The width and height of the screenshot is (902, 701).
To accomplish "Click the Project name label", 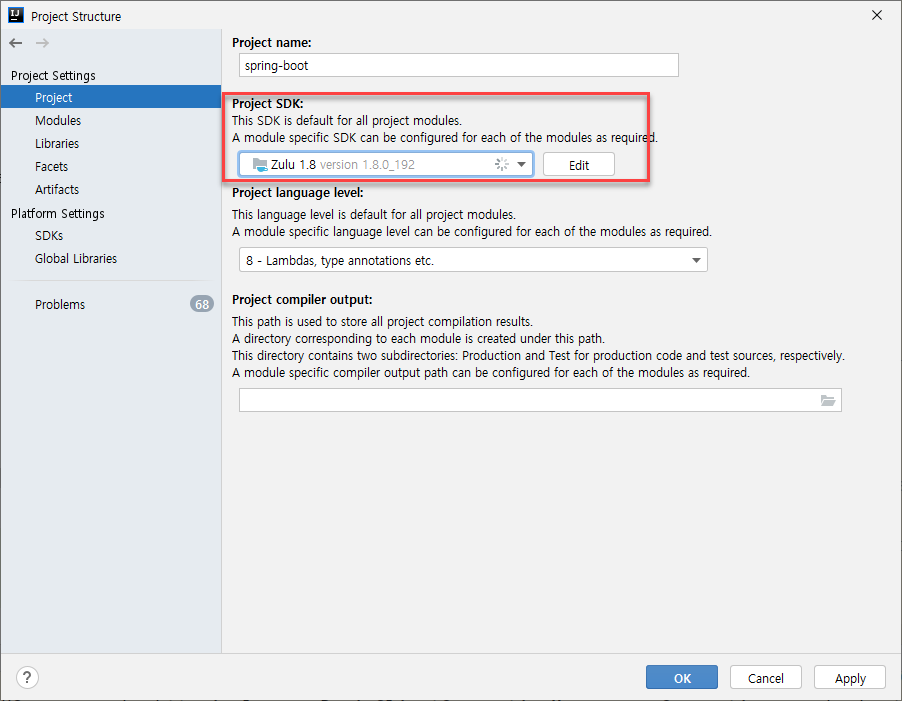I will click(272, 43).
